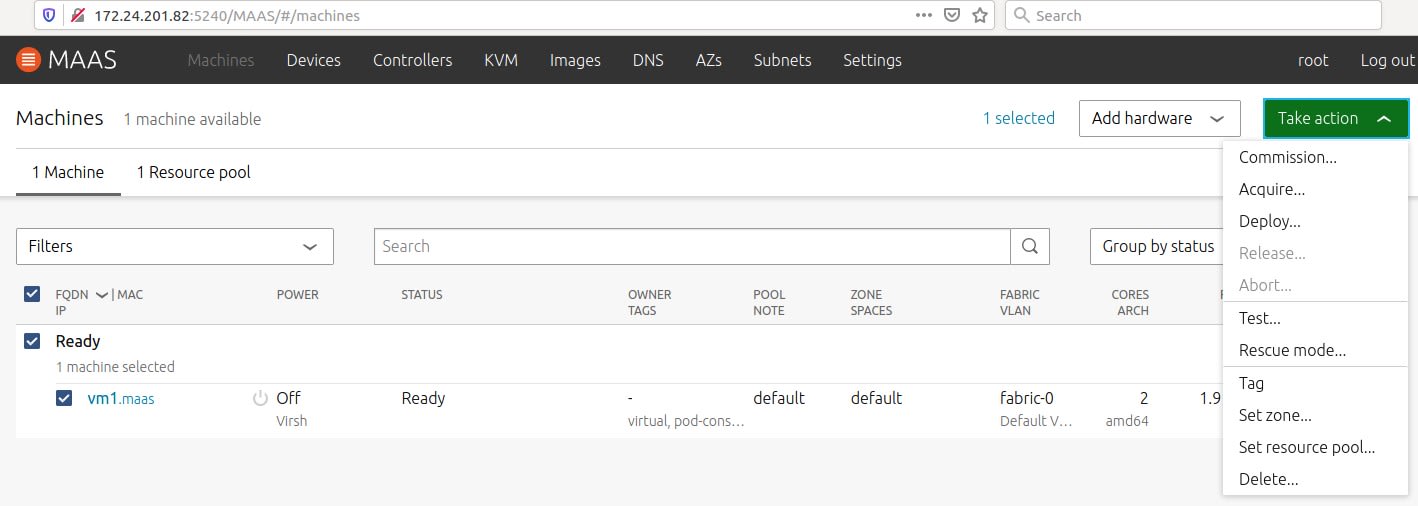Open the Settings page
Image resolution: width=1418 pixels, height=506 pixels.
[872, 60]
